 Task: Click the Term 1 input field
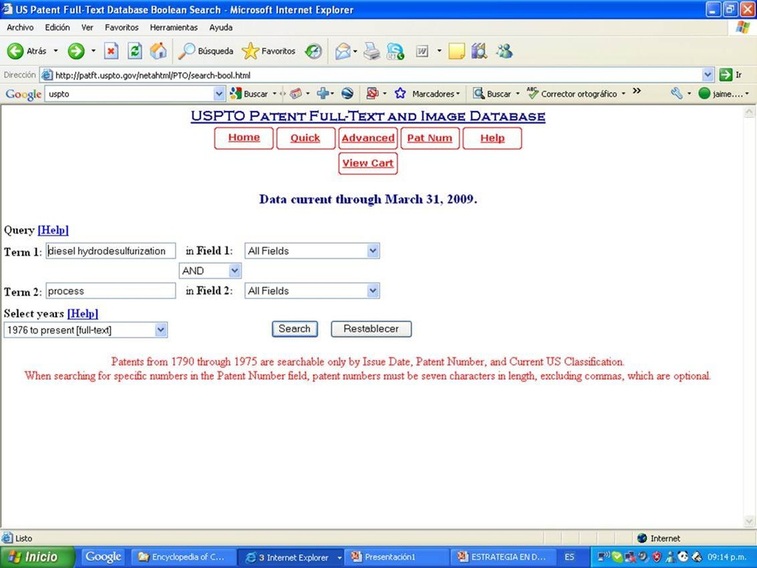point(111,251)
